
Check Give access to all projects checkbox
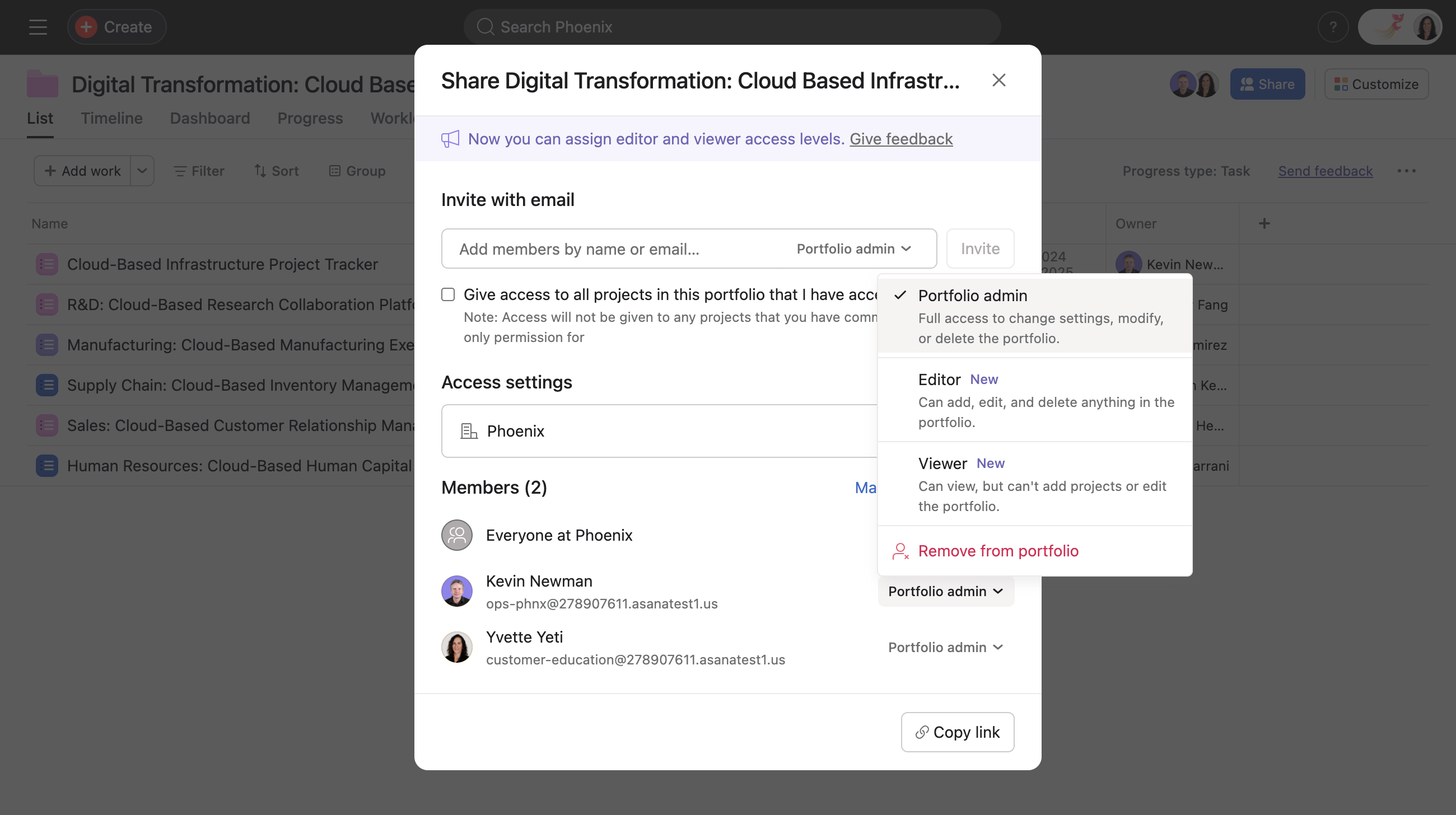[447, 294]
